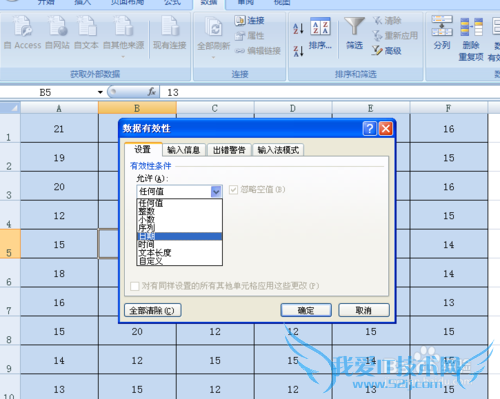
Task: Click the Connections (连接) ribbon button
Action: (x=250, y=21)
